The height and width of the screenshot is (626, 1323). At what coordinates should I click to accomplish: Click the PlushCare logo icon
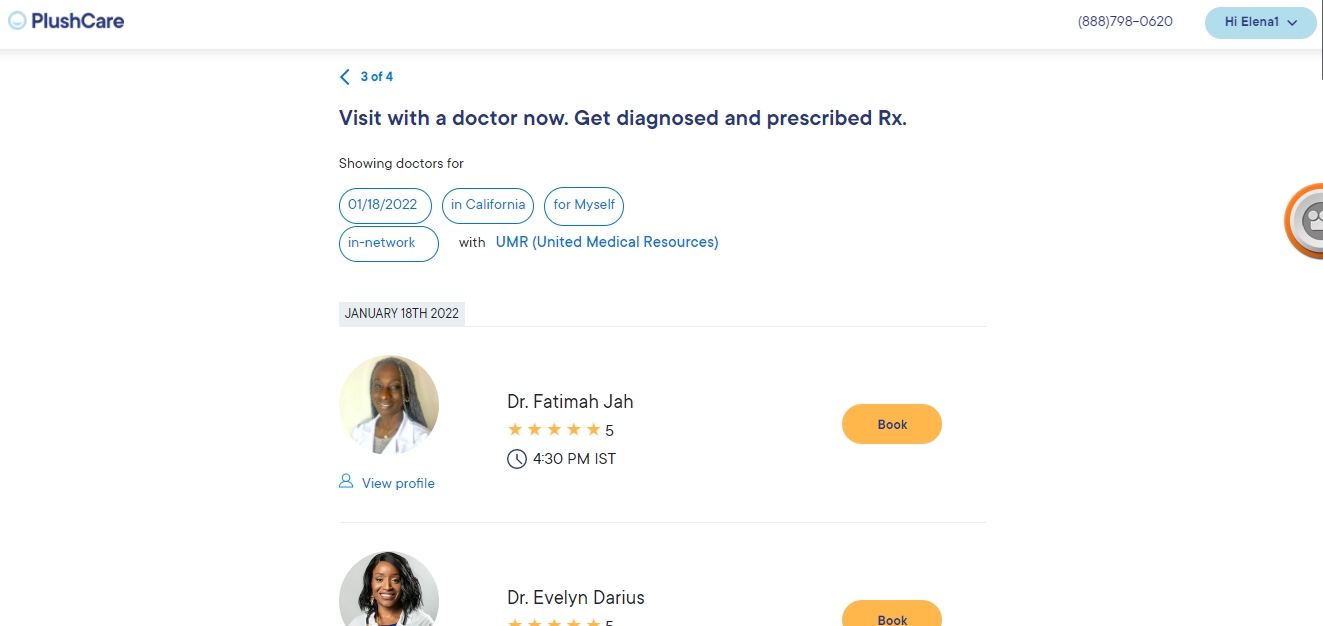click(x=17, y=21)
